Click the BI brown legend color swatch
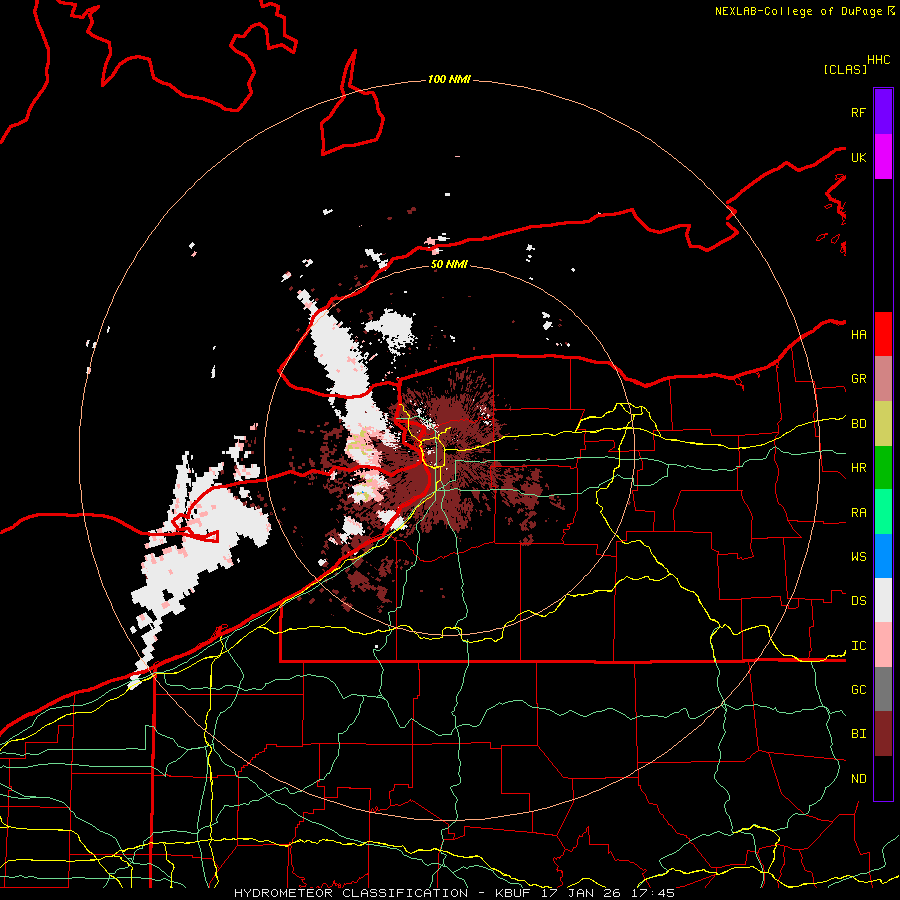 click(x=883, y=734)
